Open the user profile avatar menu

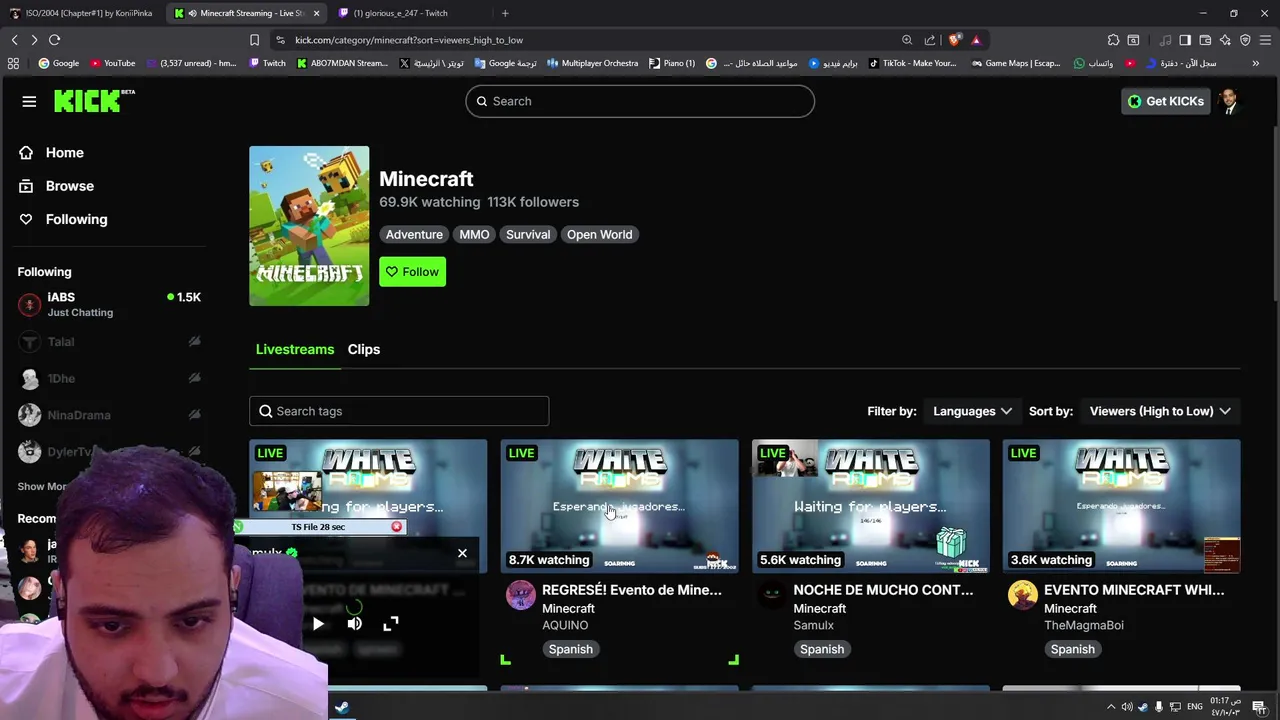coord(1229,101)
